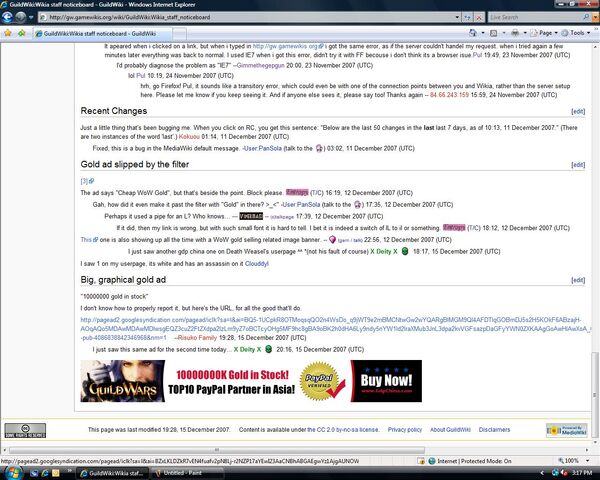
Task: Click the Creative Commons Some Rights Reserved badge
Action: (25, 430)
